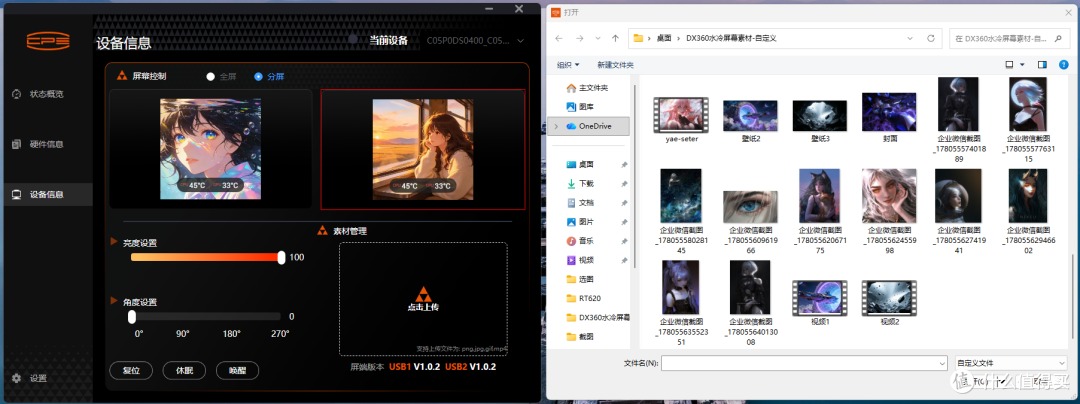Change the view layout icon
Image resolution: width=1080 pixels, height=404 pixels.
(x=1009, y=65)
